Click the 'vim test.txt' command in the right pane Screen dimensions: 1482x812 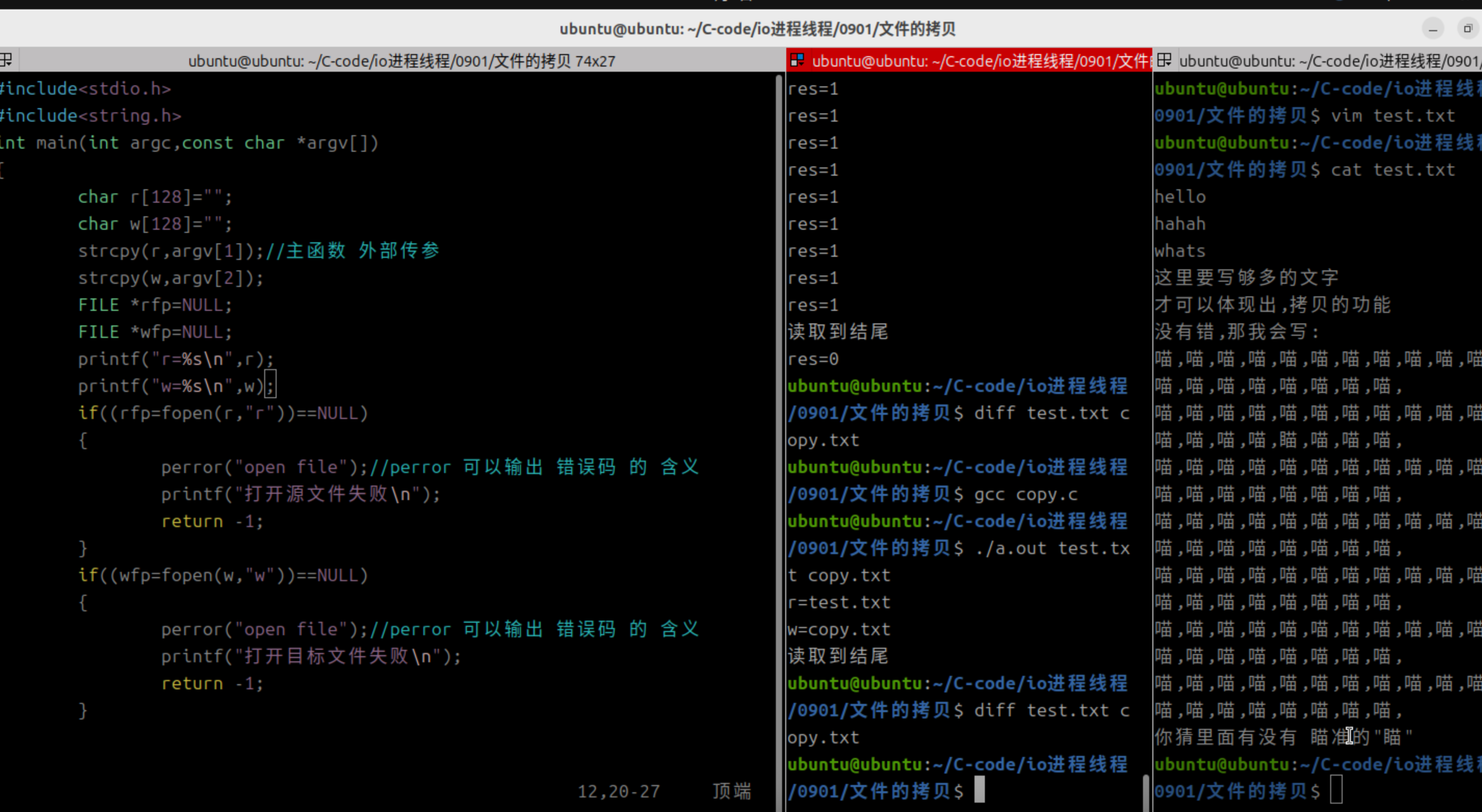pos(1393,116)
